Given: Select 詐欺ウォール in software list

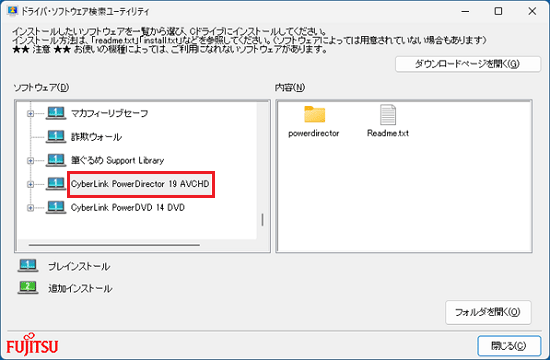Looking at the screenshot, I should (96, 137).
